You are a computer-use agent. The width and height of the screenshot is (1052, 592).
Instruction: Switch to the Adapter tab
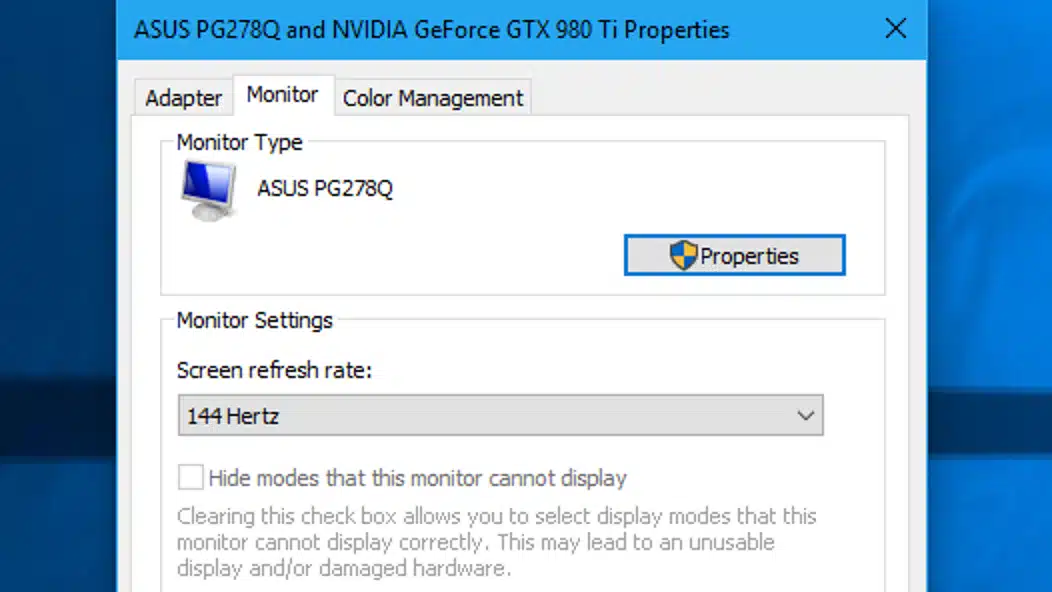(x=183, y=98)
